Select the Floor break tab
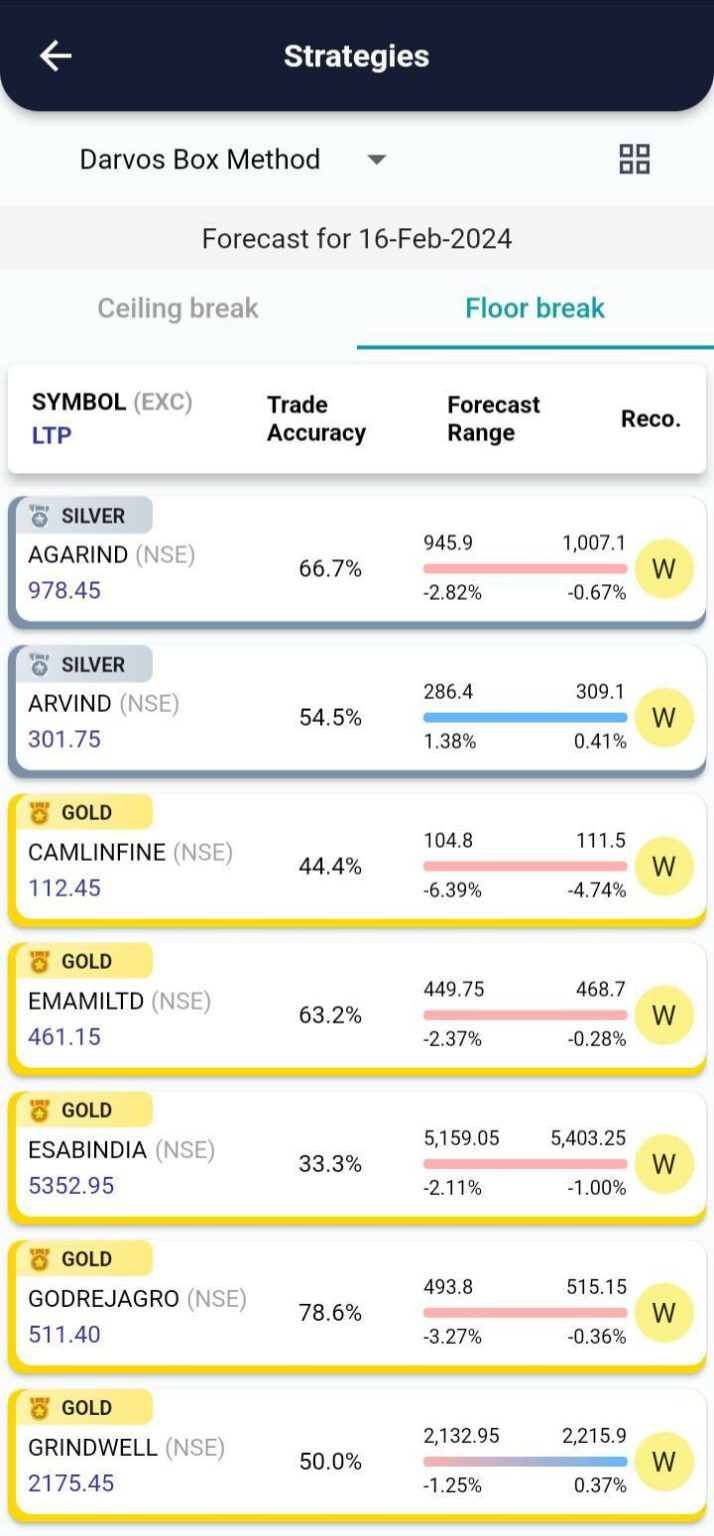Screen dimensions: 714x1536 [x=535, y=308]
